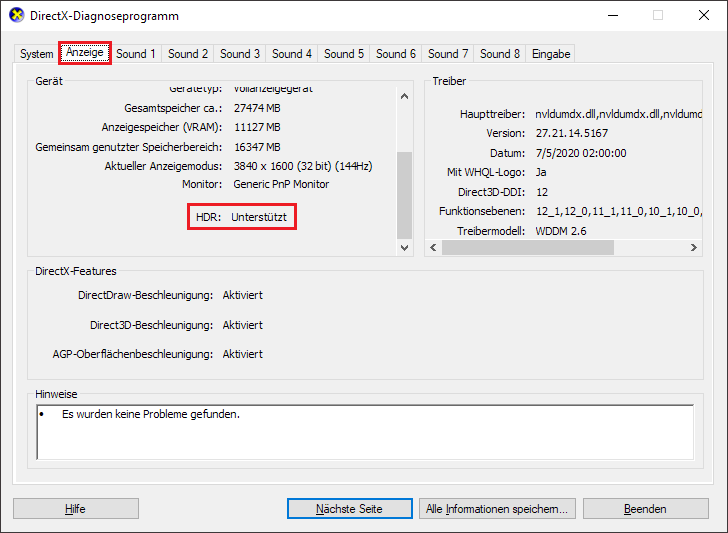Viewport: 728px width, 533px height.
Task: Click the Hinweise notes text box
Action: pos(365,432)
